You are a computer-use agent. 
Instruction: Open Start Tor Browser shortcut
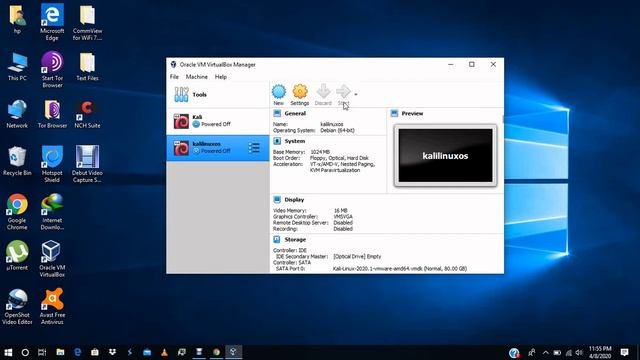tap(52, 69)
